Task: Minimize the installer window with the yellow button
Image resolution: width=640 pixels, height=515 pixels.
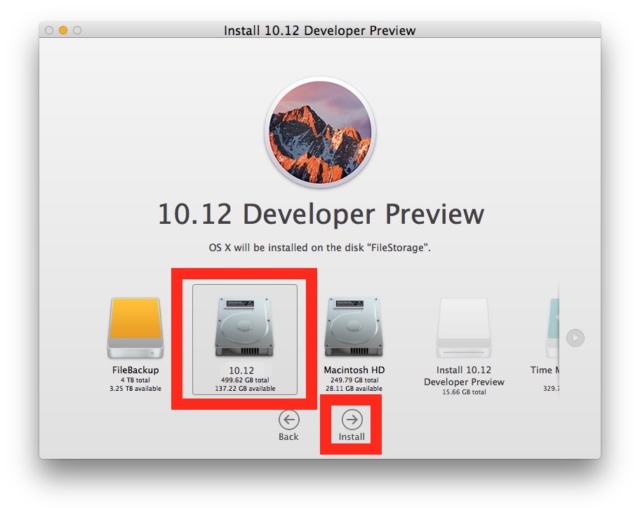Action: 63,30
